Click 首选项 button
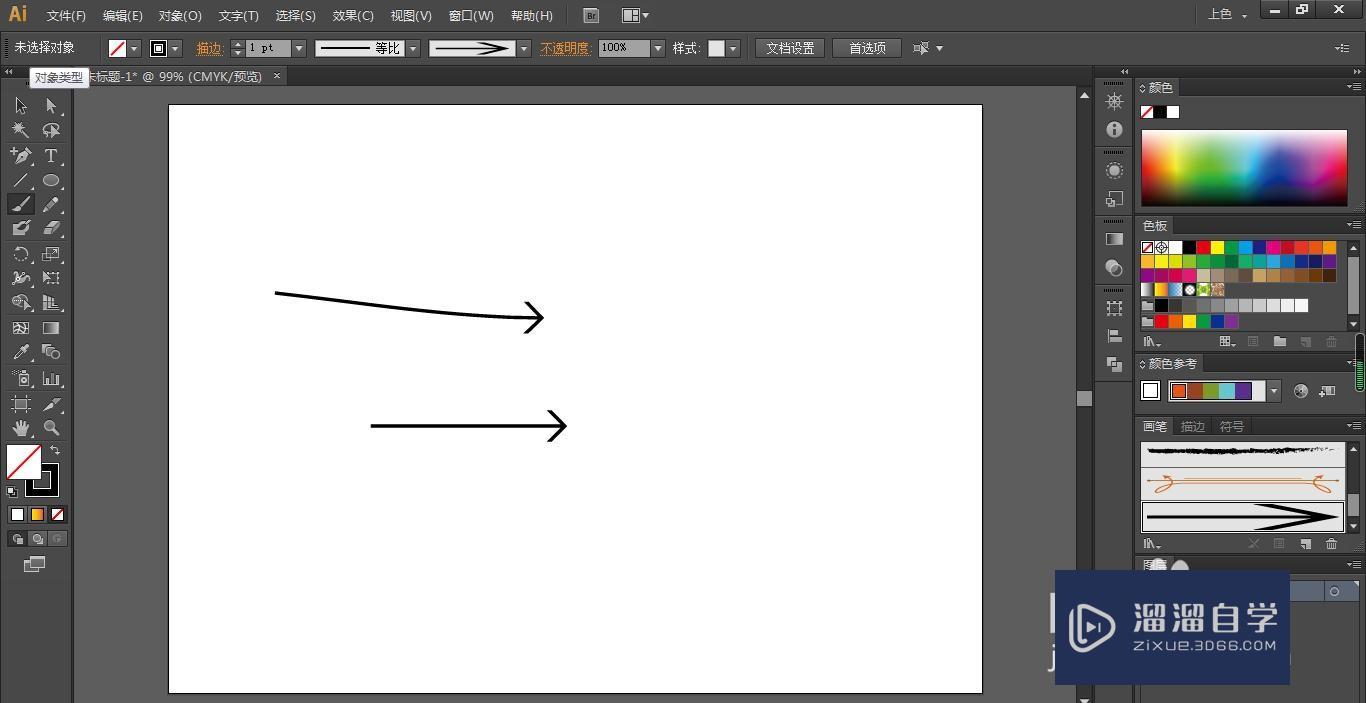Image resolution: width=1366 pixels, height=703 pixels. pos(867,48)
